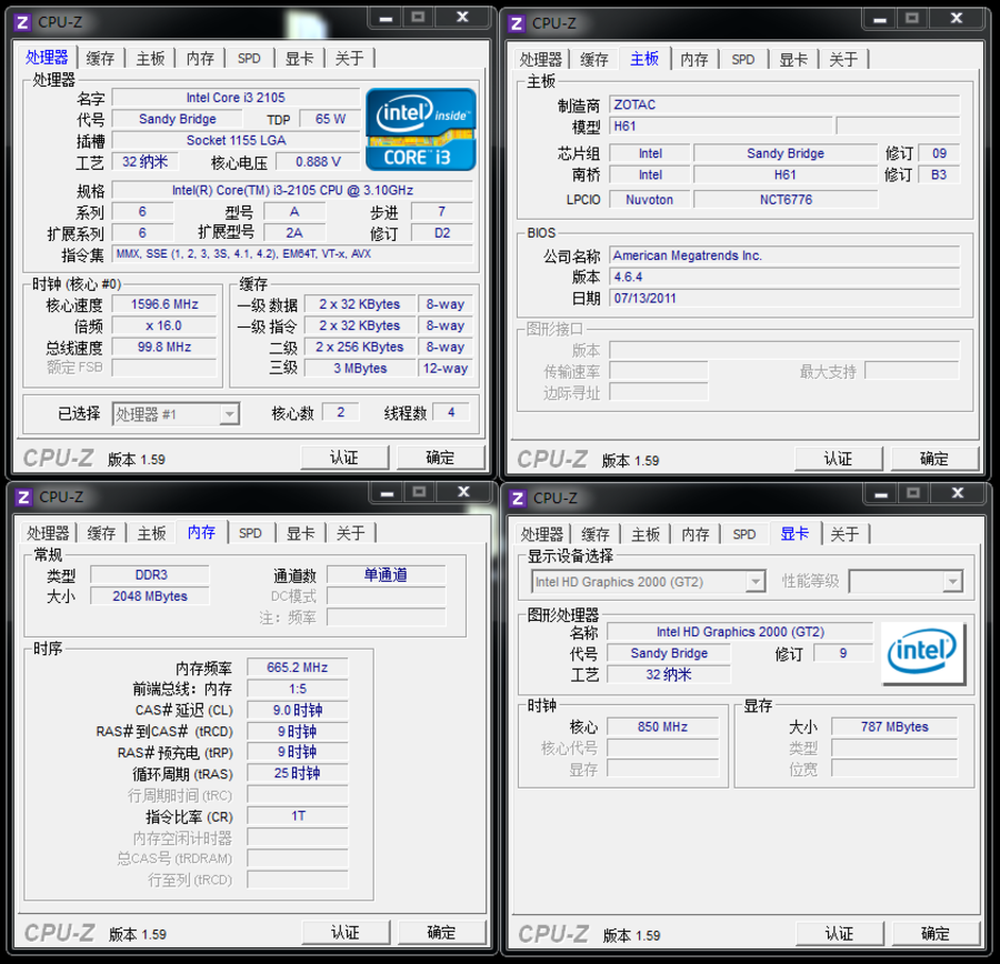Click the Socket 1155 LGA value
The image size is (1000, 964).
[x=235, y=140]
